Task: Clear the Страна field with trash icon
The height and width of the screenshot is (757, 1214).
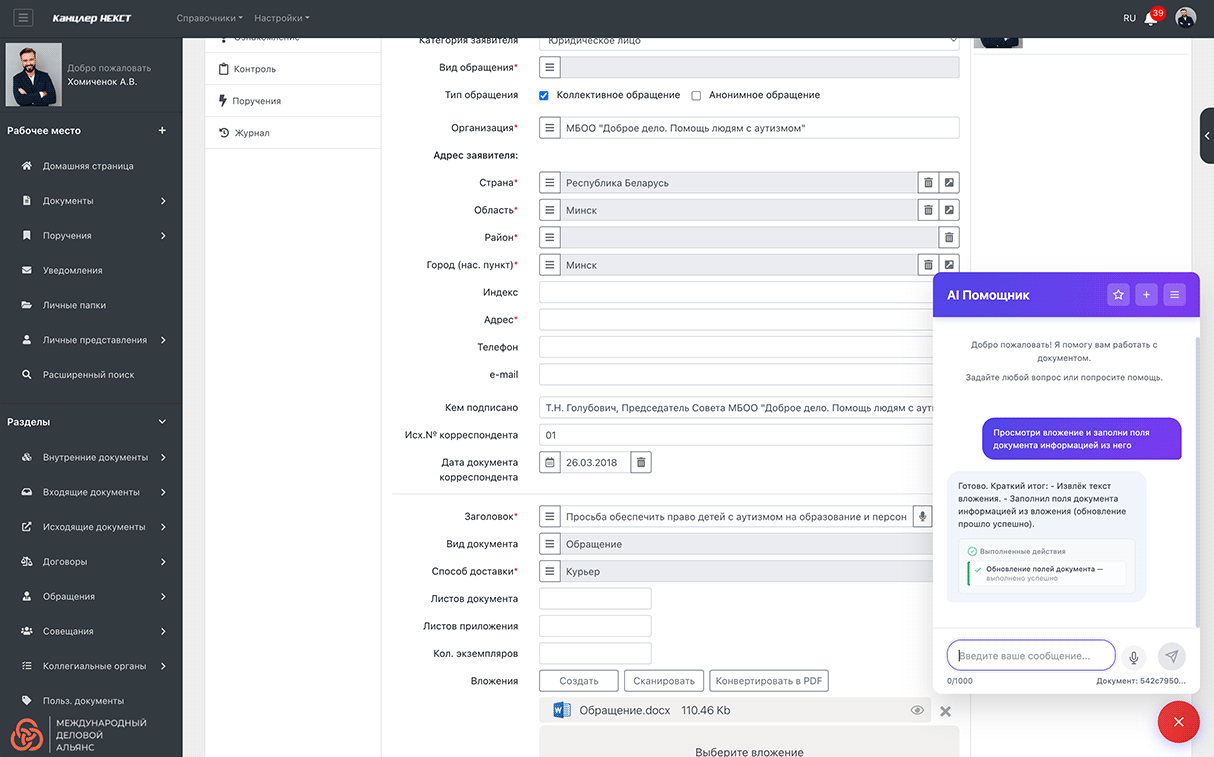Action: click(x=928, y=183)
